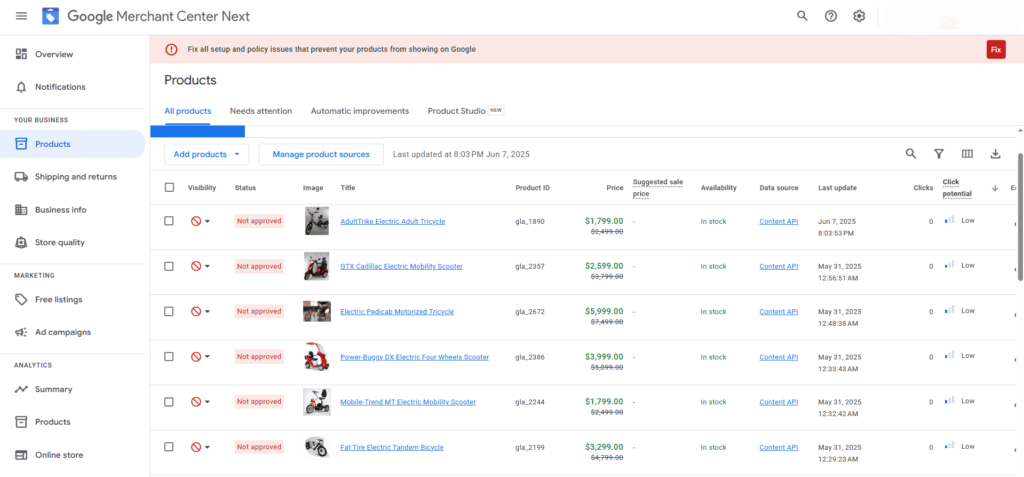This screenshot has height=477, width=1024.
Task: Select the GTX Cadillac scooter checkbox
Action: [x=169, y=266]
